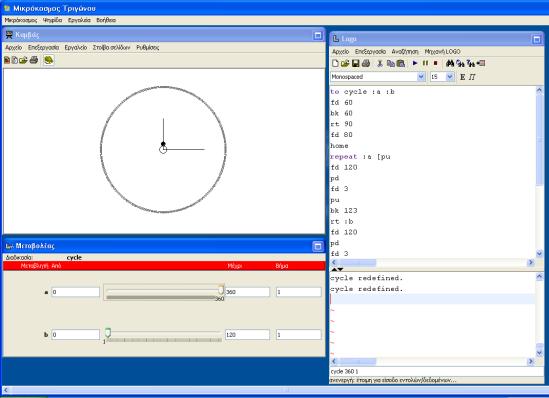
Task: Click the code editor scrollbar down arrow
Action: click(x=539, y=254)
